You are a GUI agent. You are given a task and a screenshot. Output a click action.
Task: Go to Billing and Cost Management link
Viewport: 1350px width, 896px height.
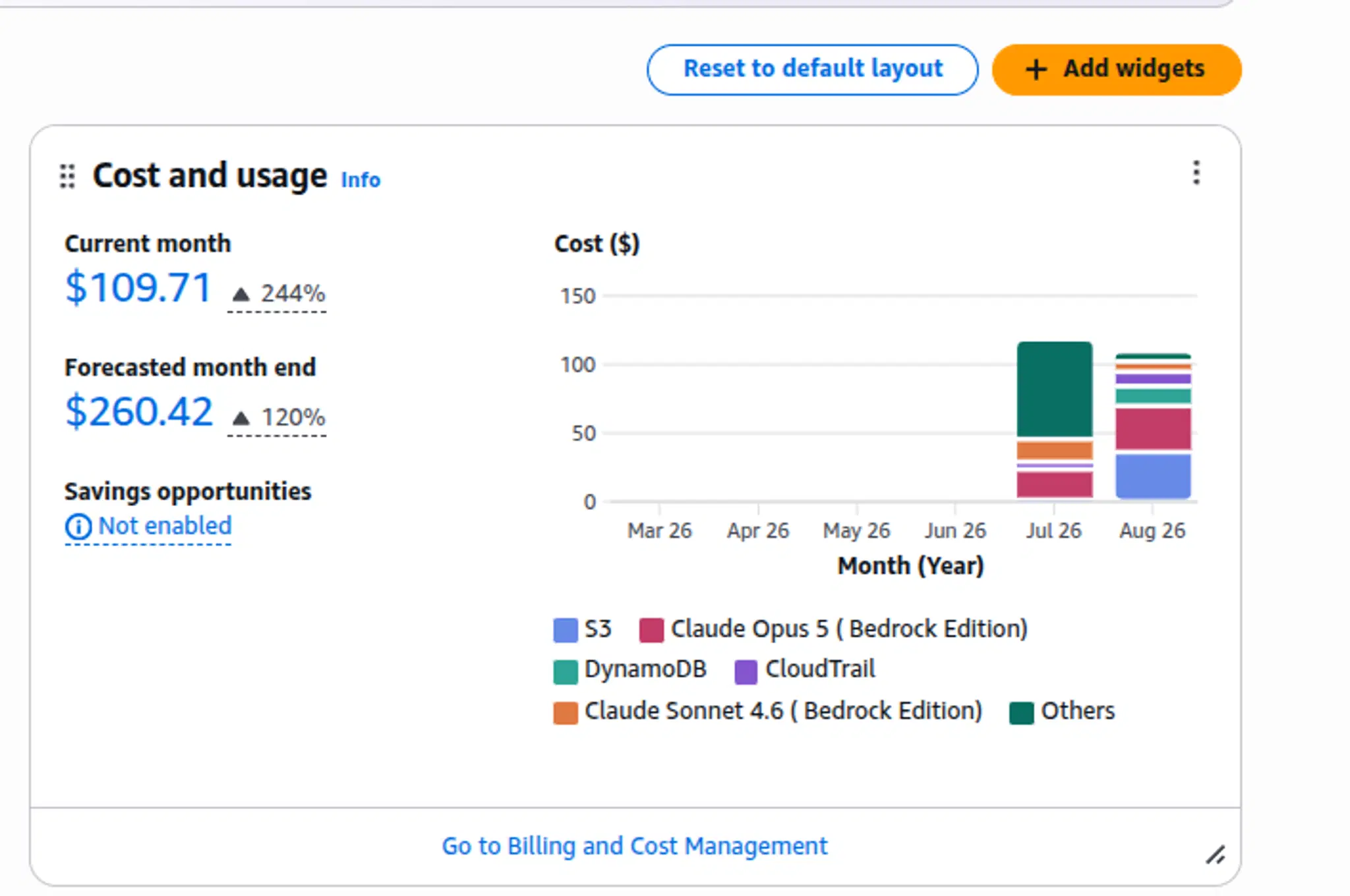634,845
